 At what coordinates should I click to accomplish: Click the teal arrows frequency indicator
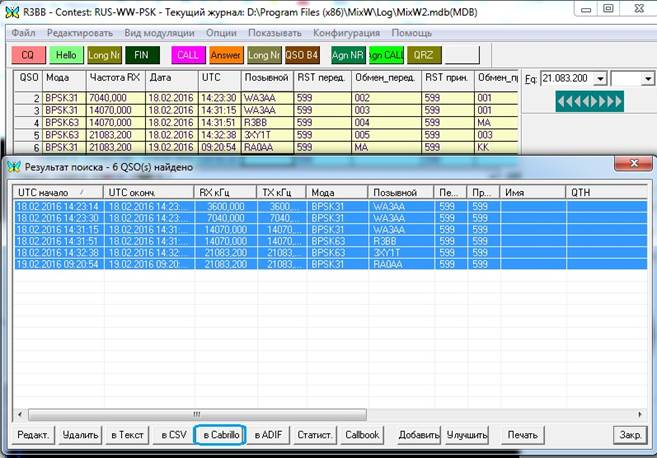pyautogui.click(x=590, y=100)
